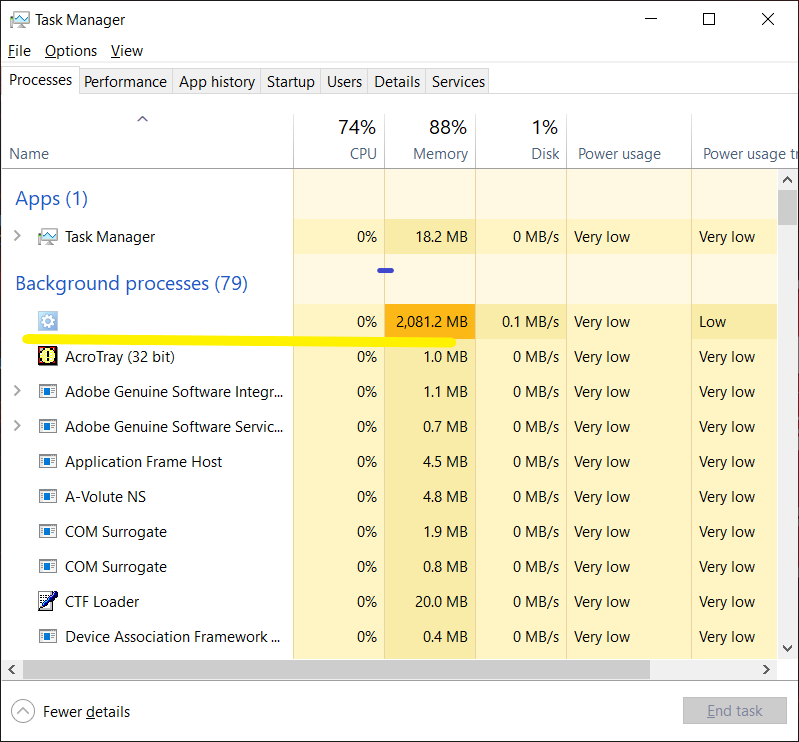799x742 pixels.
Task: Click the Task Manager app icon in process list
Action: [47, 237]
